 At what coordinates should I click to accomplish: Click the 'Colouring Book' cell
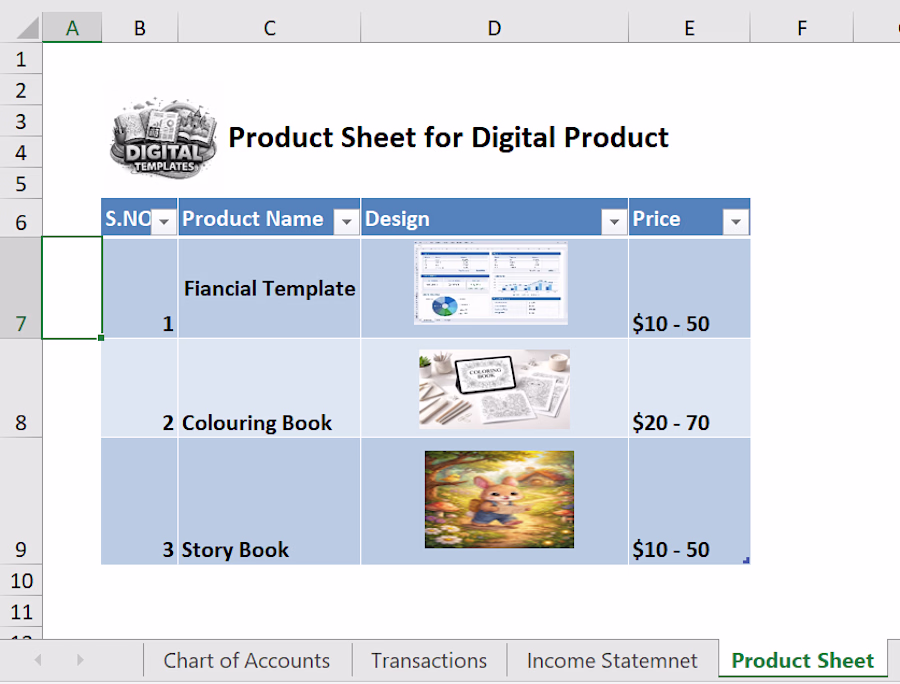pyautogui.click(x=269, y=388)
